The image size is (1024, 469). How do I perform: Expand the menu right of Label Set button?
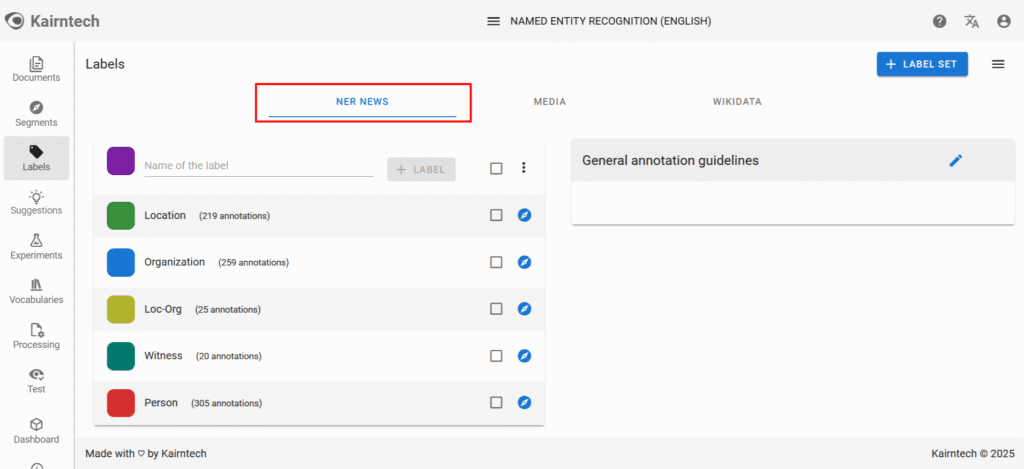pos(997,64)
